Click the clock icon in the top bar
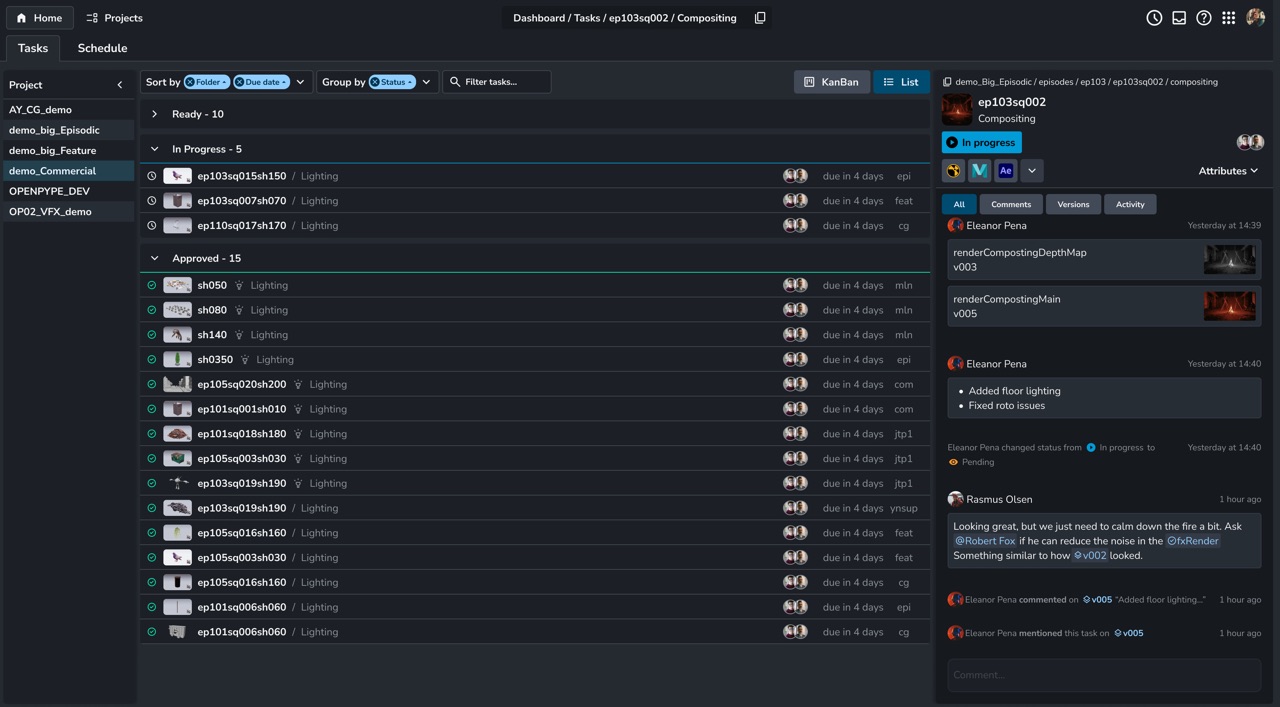The height and width of the screenshot is (707, 1280). pyautogui.click(x=1153, y=17)
